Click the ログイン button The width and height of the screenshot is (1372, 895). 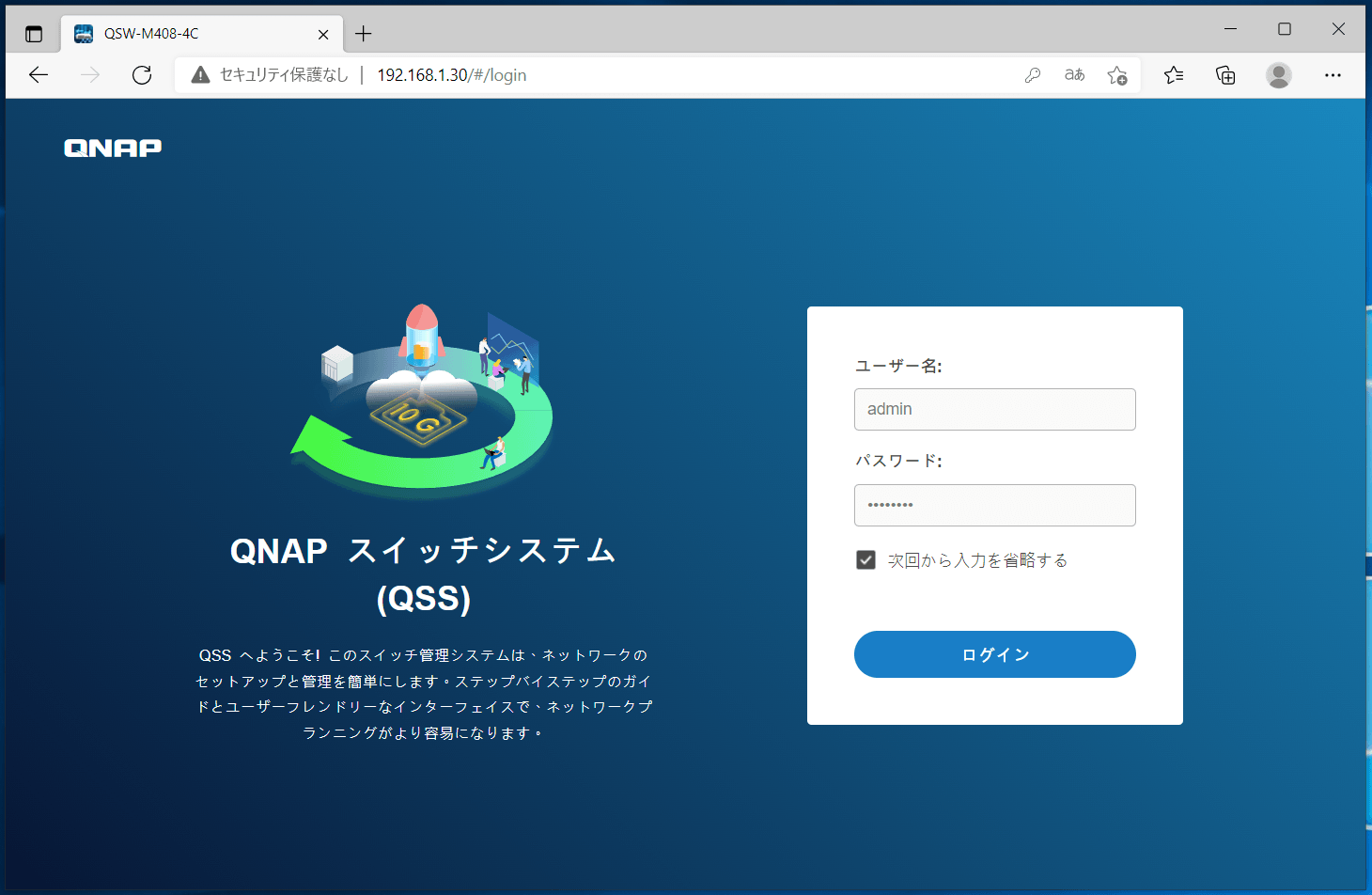[994, 654]
